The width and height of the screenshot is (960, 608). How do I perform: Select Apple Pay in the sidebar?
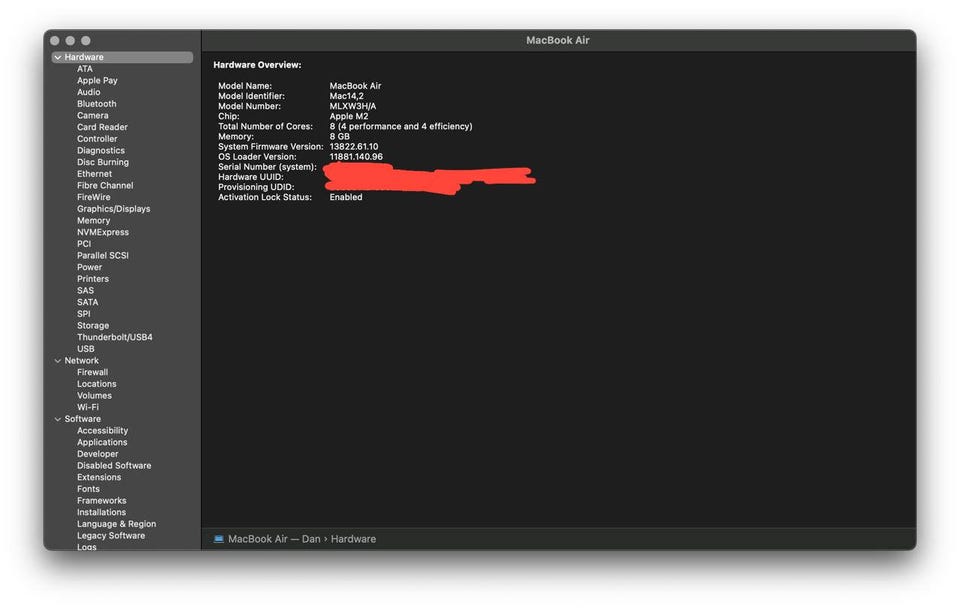point(97,80)
